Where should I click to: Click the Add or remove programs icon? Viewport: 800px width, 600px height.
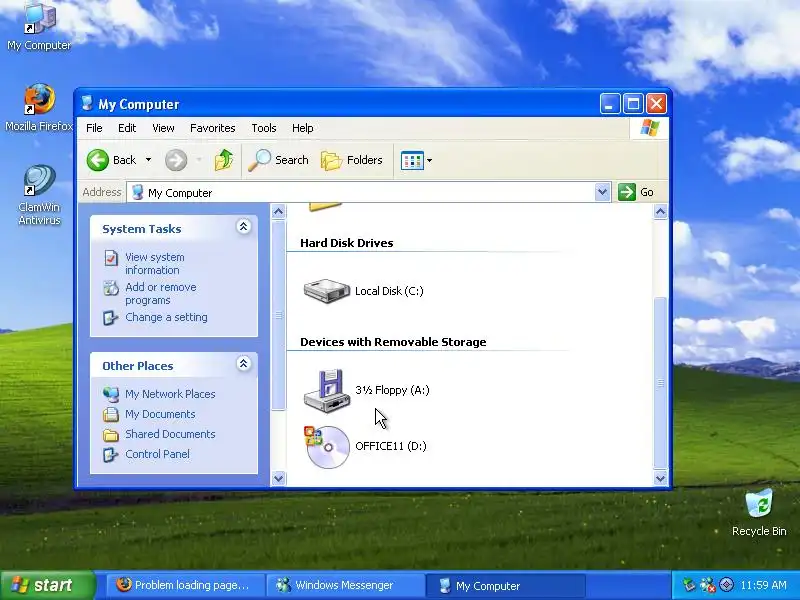tap(111, 288)
